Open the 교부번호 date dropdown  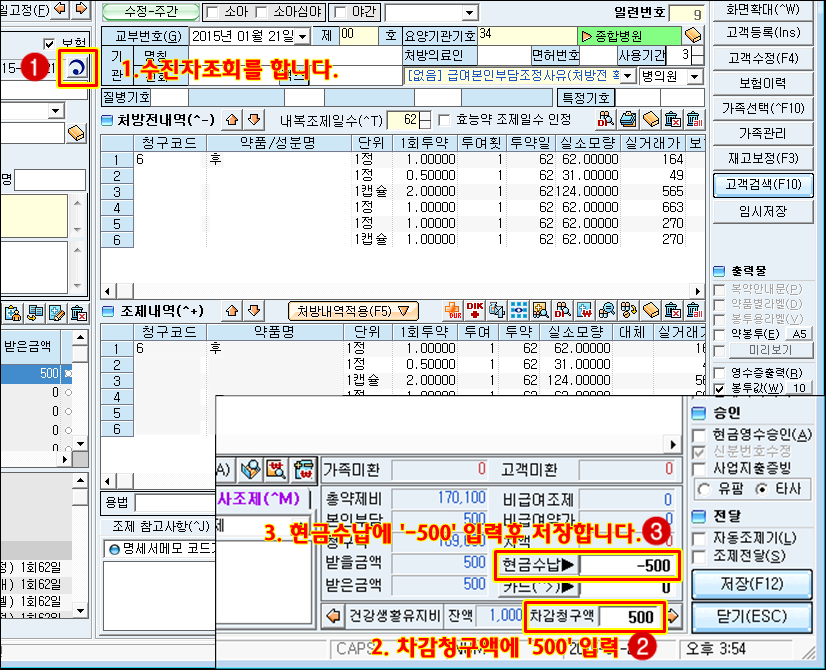coord(302,36)
